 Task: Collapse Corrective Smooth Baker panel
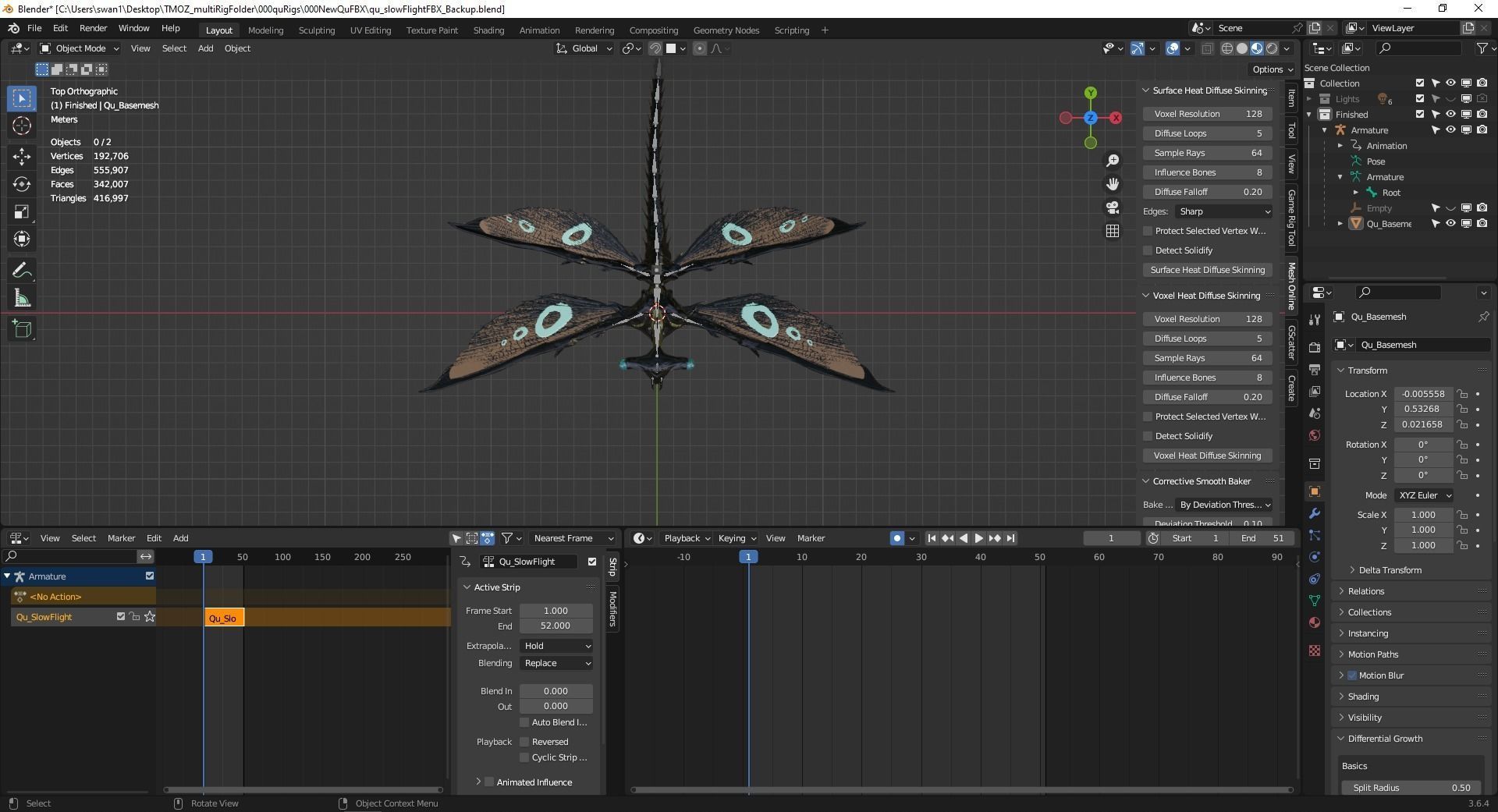click(x=1202, y=481)
